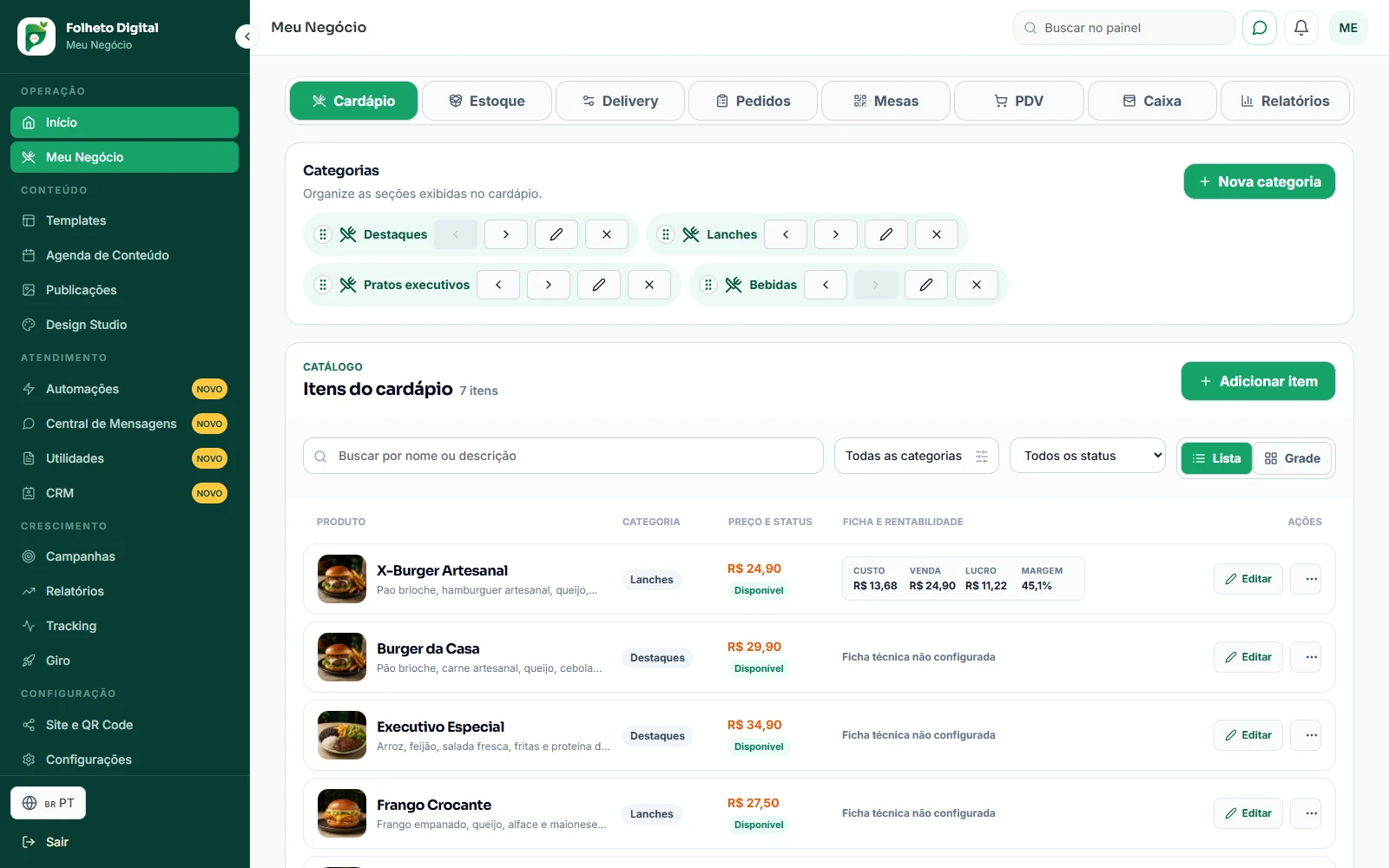Screen dimensions: 1389x868
Task: Open the notifications bell
Action: pos(1301,28)
